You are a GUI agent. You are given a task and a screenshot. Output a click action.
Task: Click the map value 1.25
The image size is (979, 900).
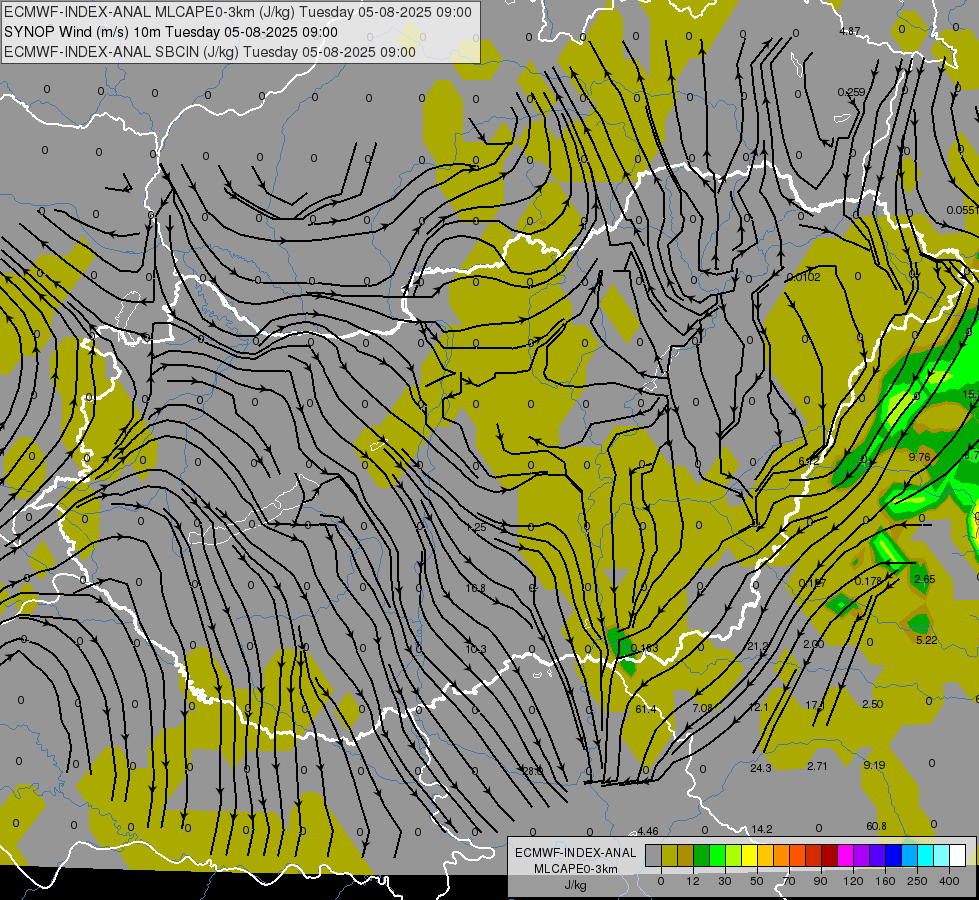point(476,527)
